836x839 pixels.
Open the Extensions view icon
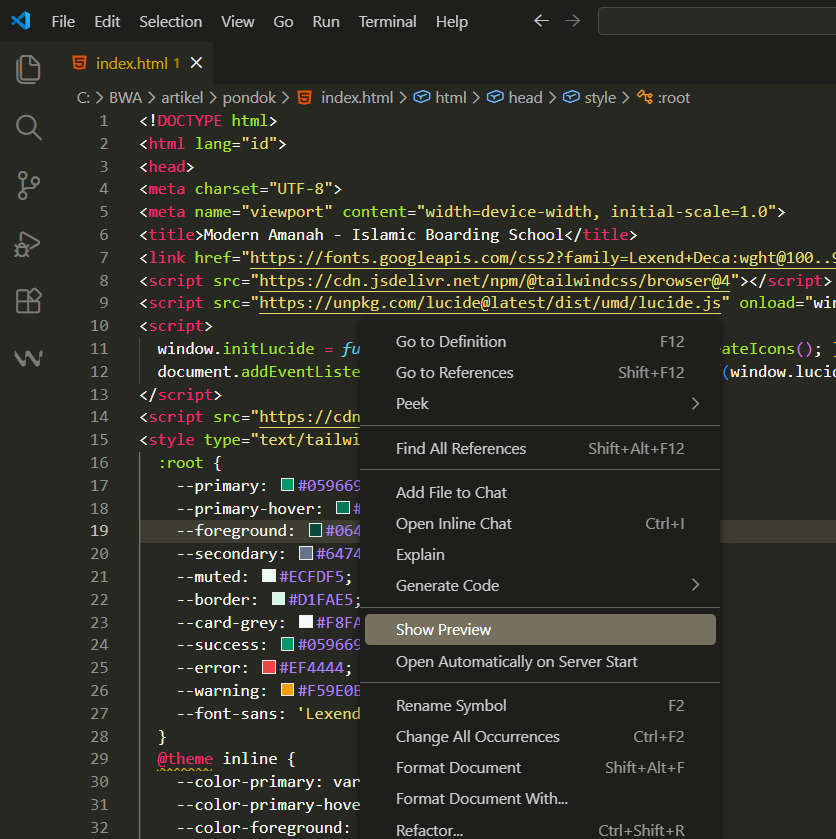pos(29,301)
